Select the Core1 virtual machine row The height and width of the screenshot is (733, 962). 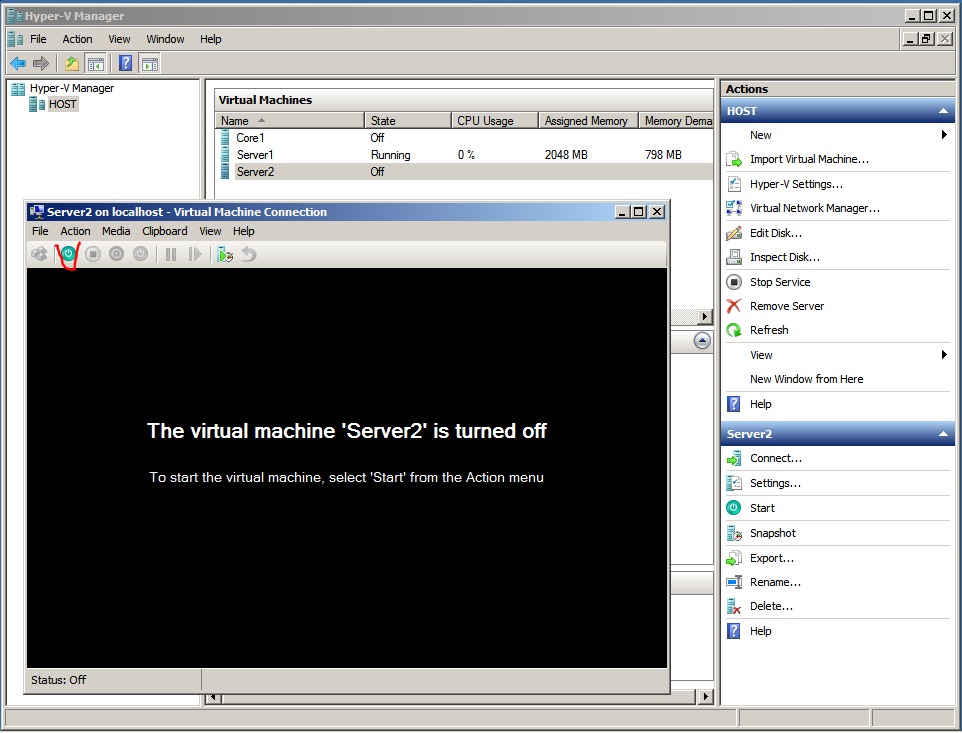tap(464, 138)
